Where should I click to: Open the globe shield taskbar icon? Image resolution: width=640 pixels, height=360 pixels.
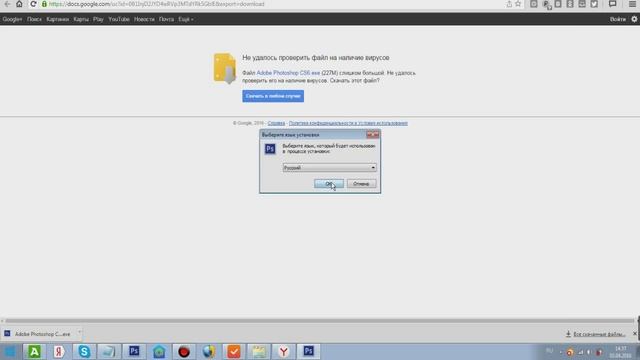click(x=209, y=351)
